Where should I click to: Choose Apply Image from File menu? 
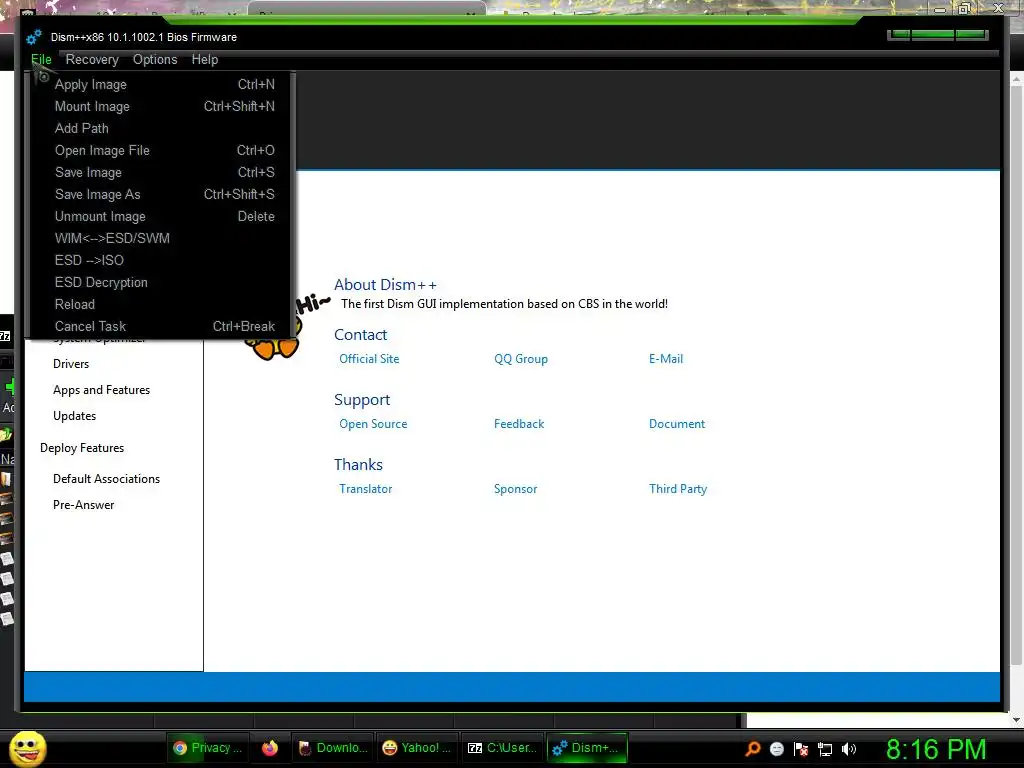point(161,84)
